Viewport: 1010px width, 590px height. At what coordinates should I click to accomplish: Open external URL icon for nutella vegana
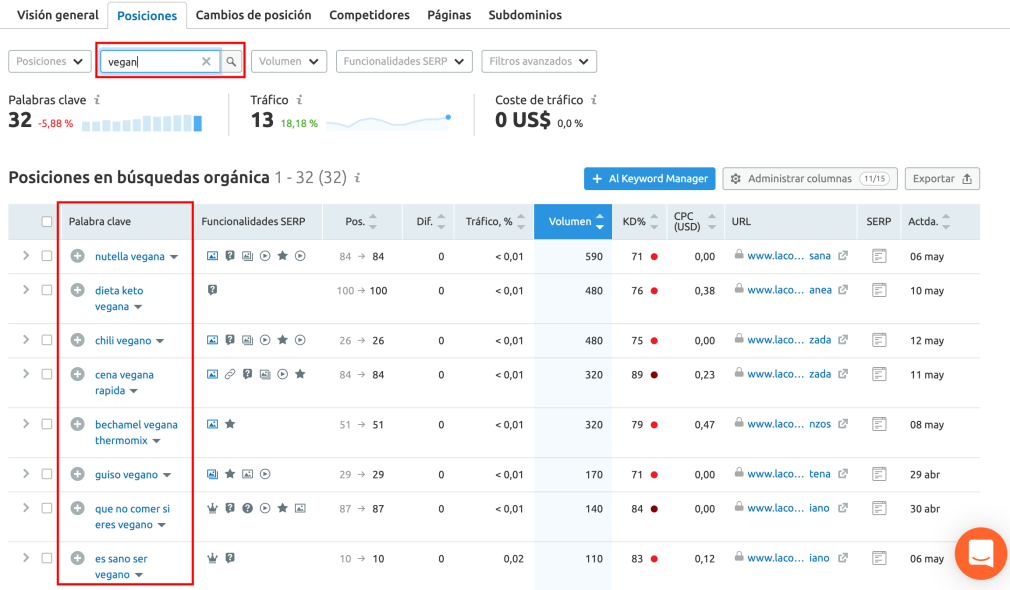(x=843, y=256)
